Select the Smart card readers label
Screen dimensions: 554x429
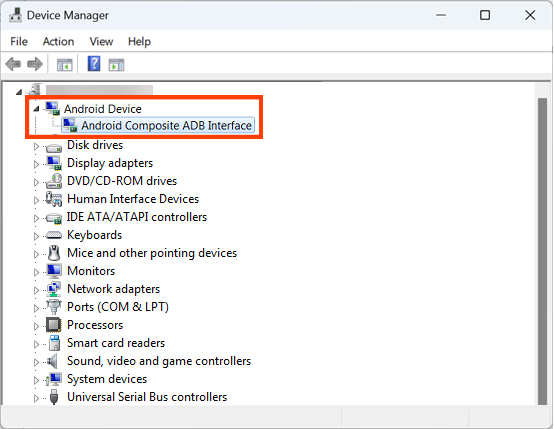[x=116, y=343]
